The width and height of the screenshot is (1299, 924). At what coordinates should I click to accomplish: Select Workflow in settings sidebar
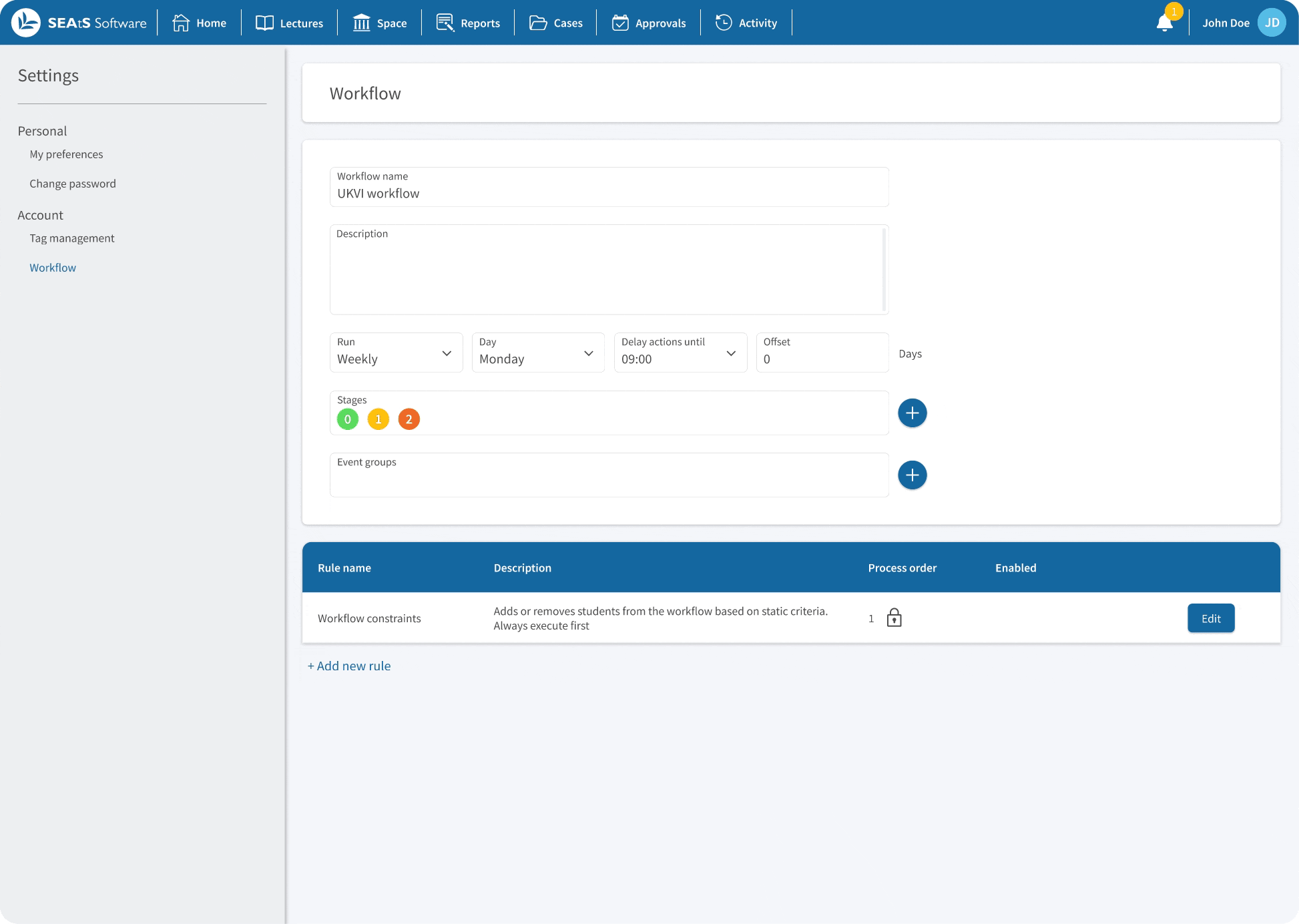(53, 268)
